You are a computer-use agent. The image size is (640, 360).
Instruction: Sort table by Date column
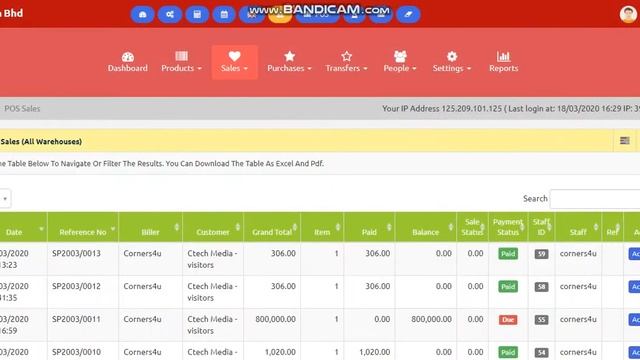click(x=23, y=227)
